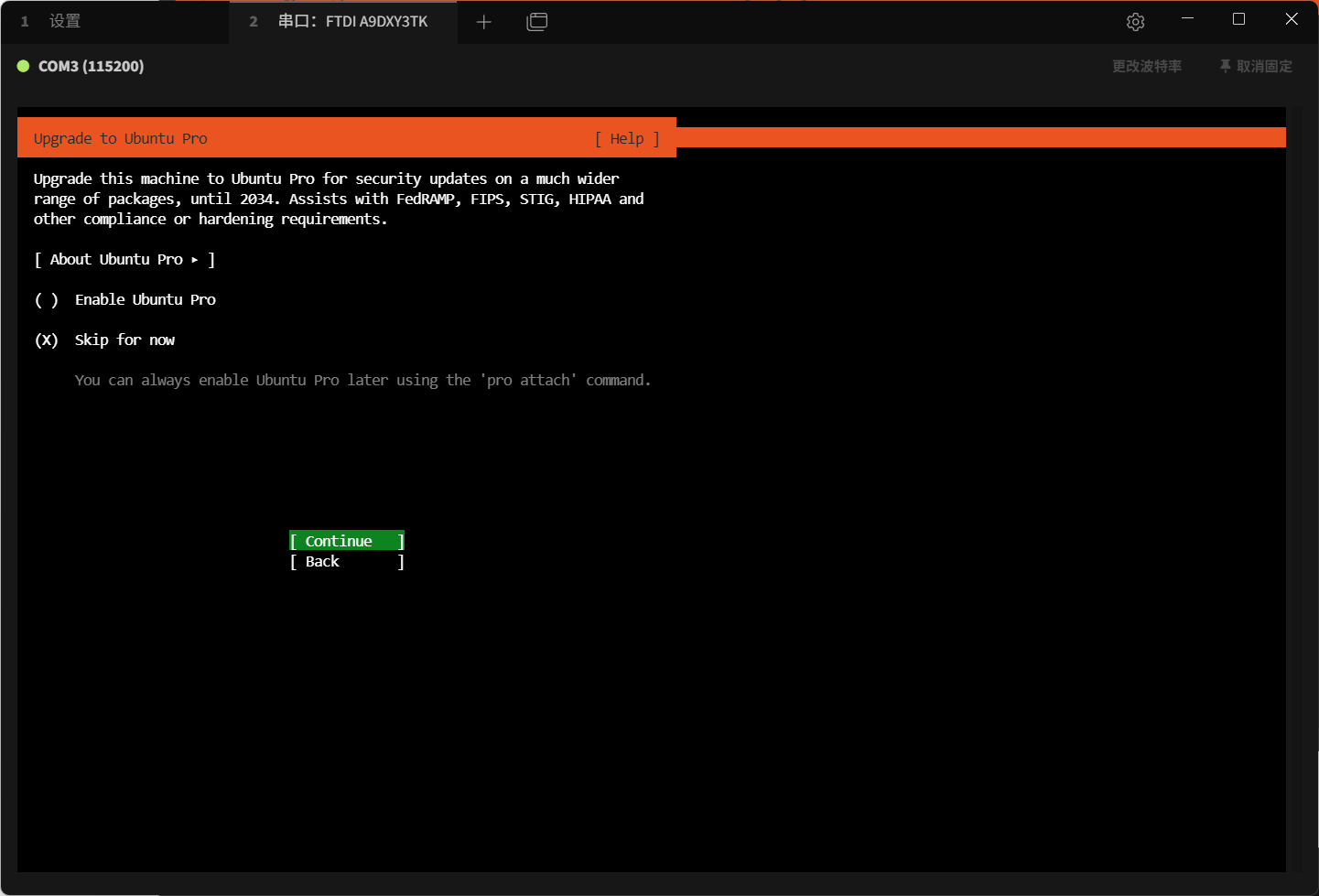Screen dimensions: 1319x896
Task: Maximize the terminal window
Action: (x=1238, y=19)
